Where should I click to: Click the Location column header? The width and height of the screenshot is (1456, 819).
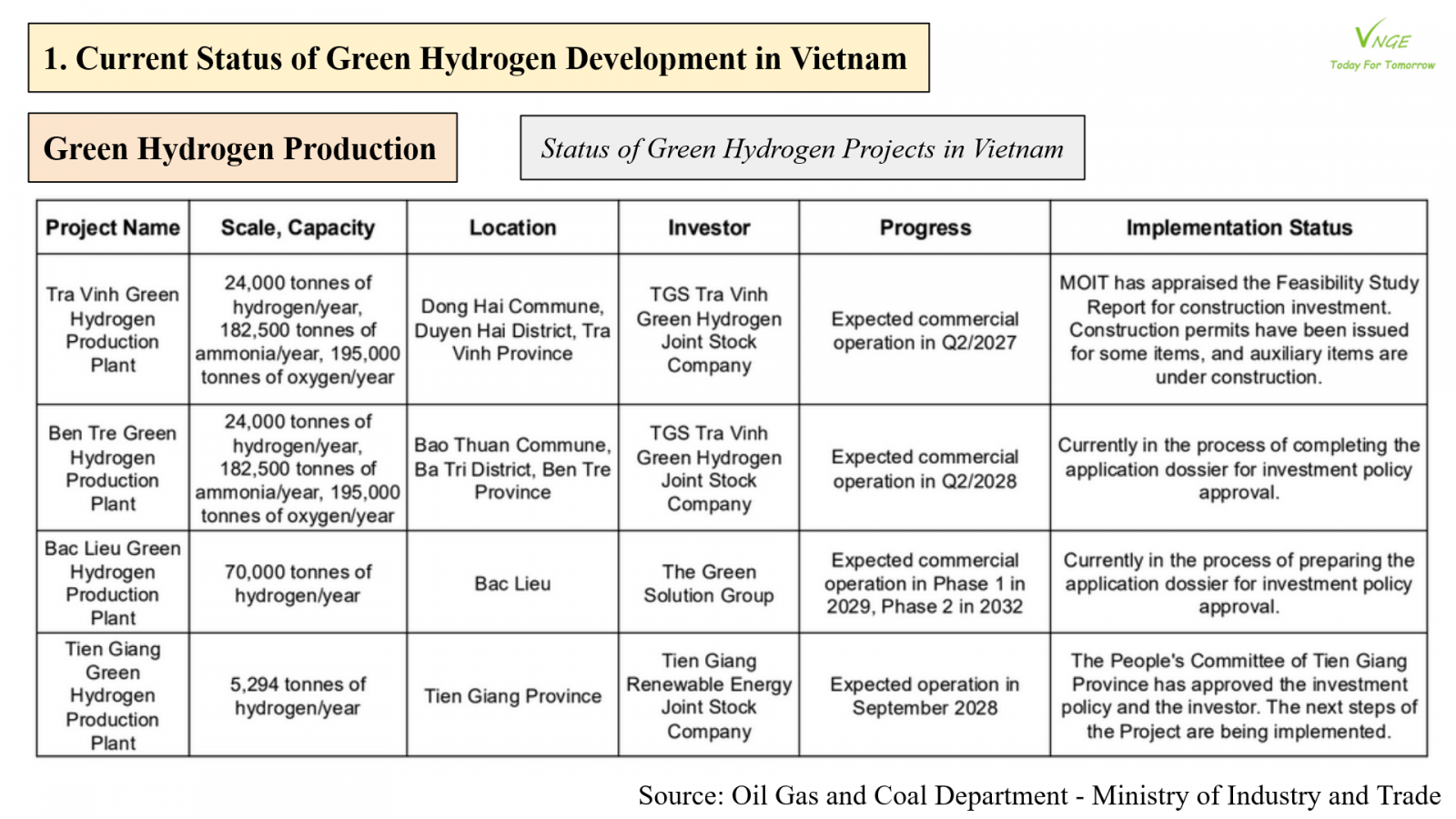tap(512, 227)
